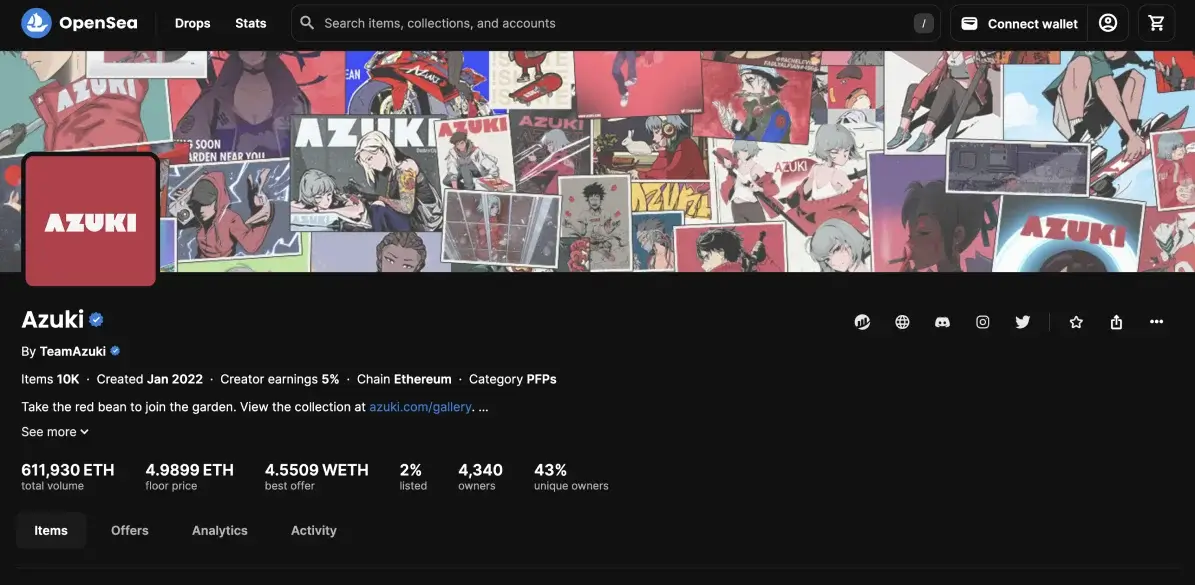Switch to the Activity tab

coord(313,530)
